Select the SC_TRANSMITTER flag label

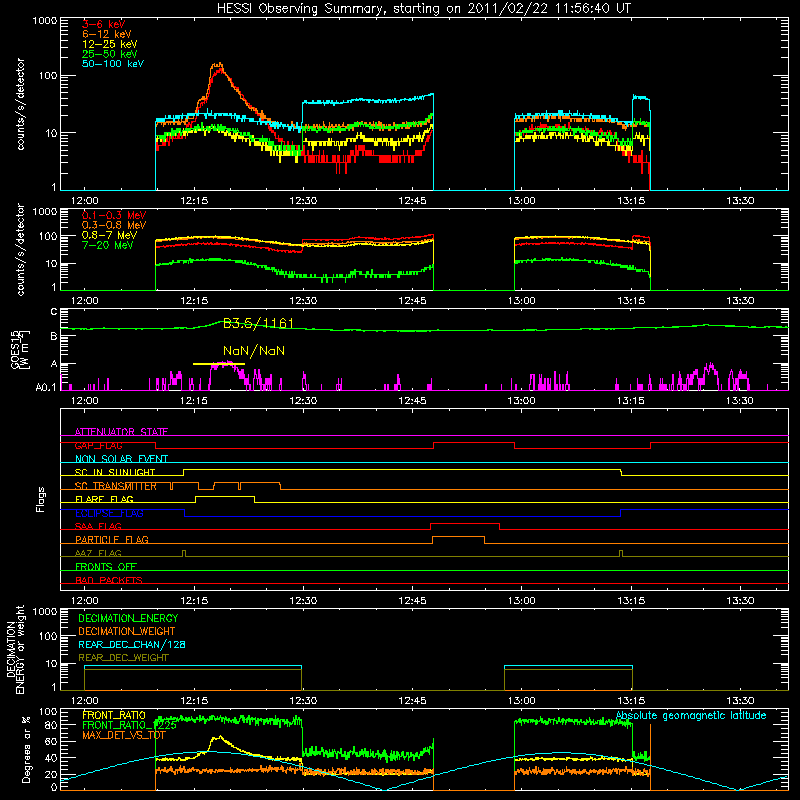click(115, 486)
